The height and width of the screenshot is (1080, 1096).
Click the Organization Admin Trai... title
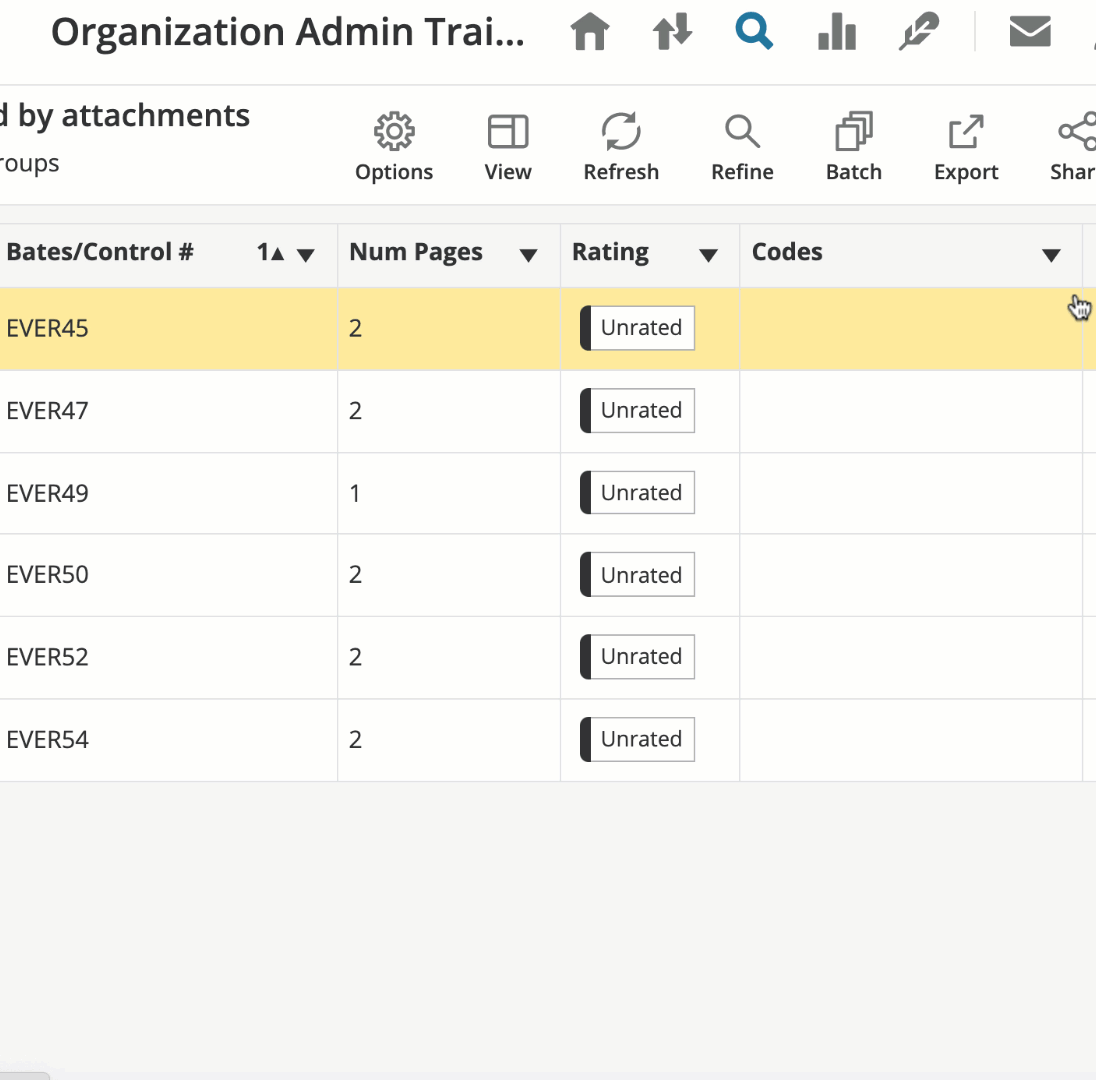click(288, 32)
